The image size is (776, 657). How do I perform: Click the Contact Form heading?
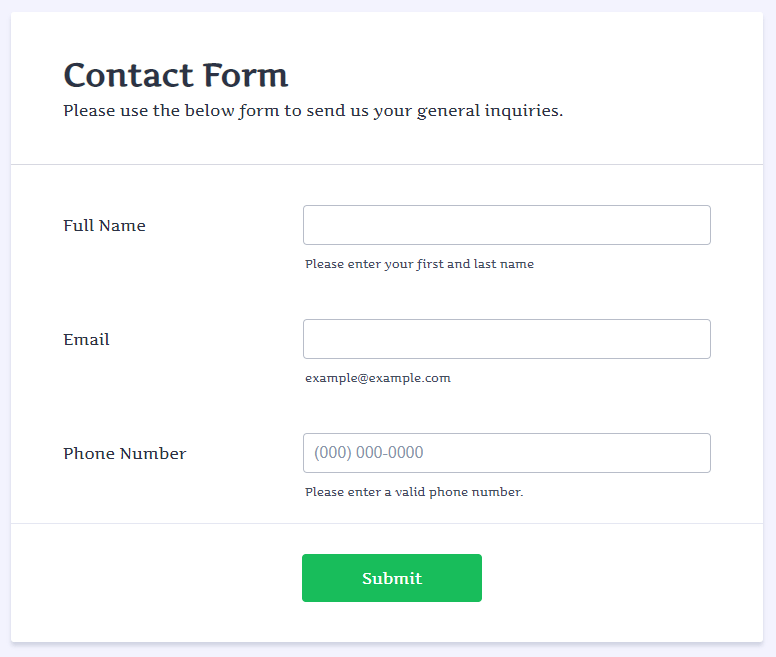tap(175, 75)
